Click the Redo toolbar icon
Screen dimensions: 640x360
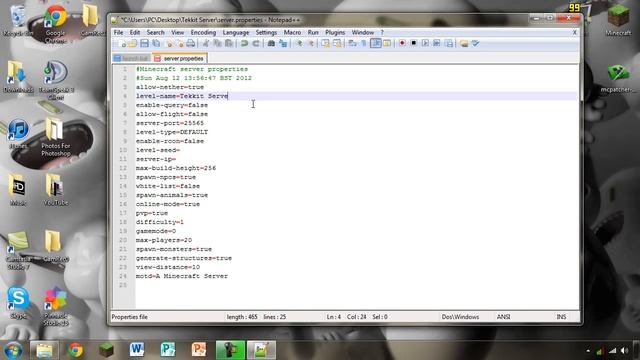click(256, 43)
